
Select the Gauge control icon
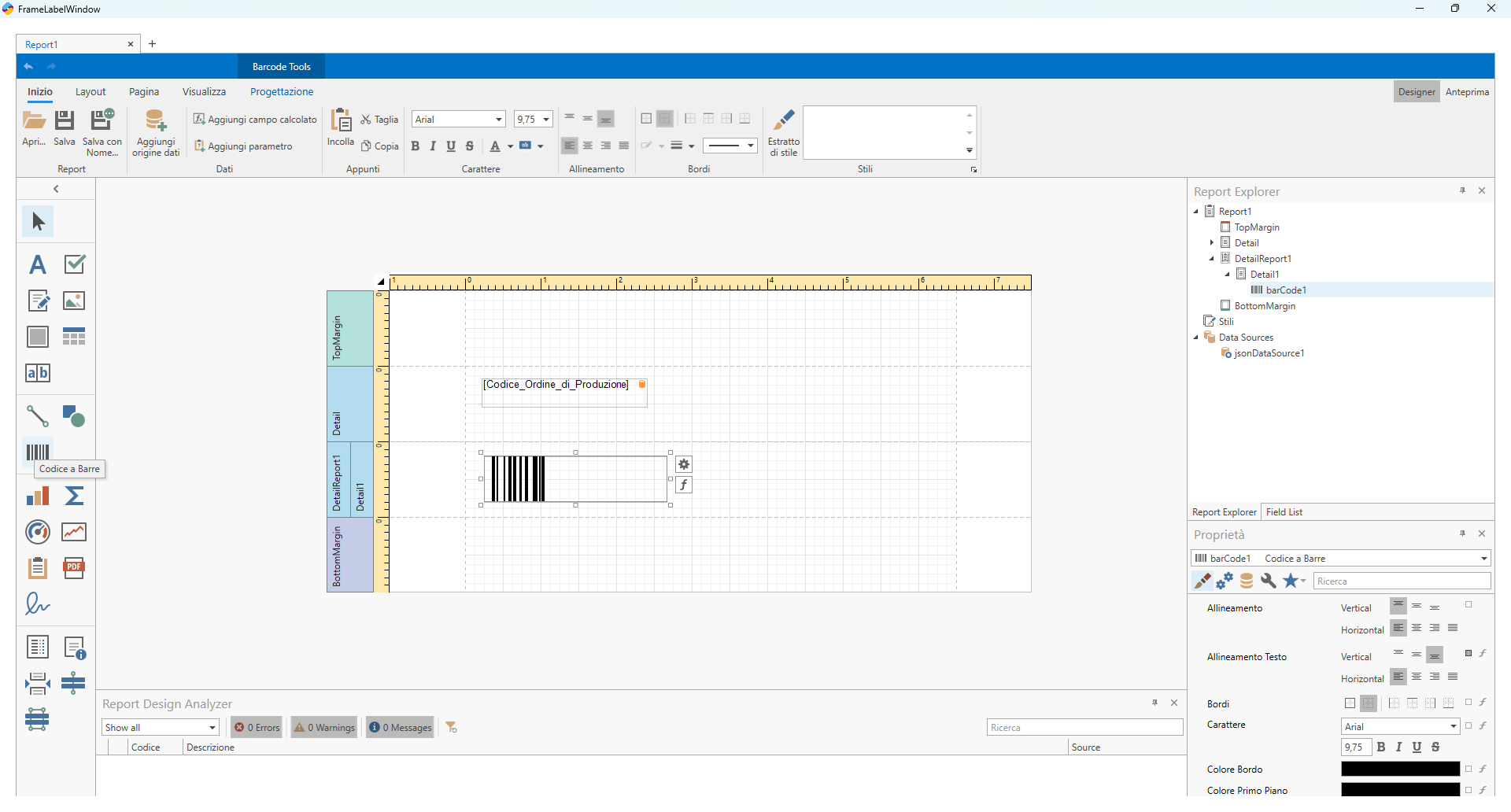tap(38, 532)
